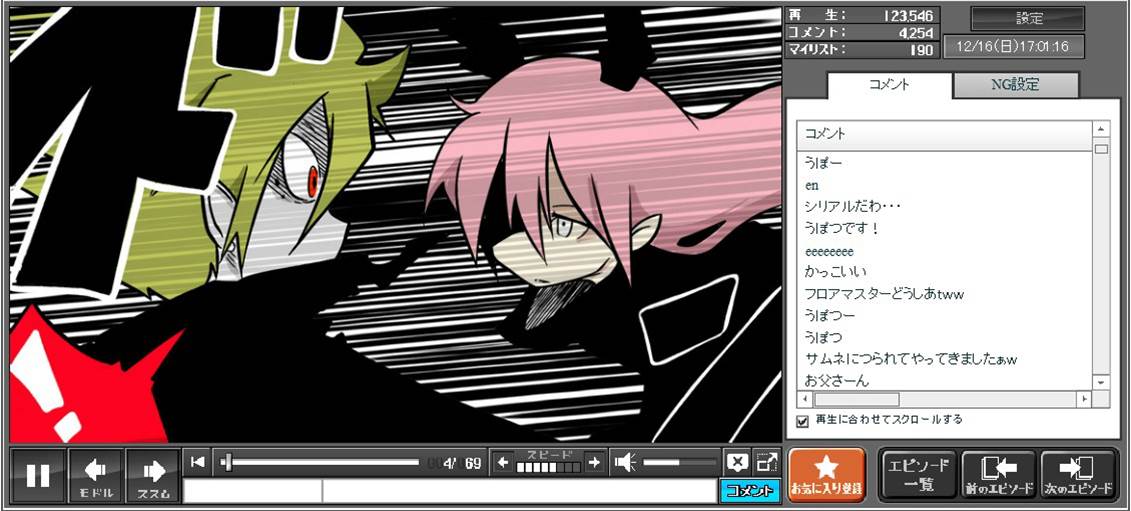Go to the next episode (次のエピソード)

[1078, 475]
